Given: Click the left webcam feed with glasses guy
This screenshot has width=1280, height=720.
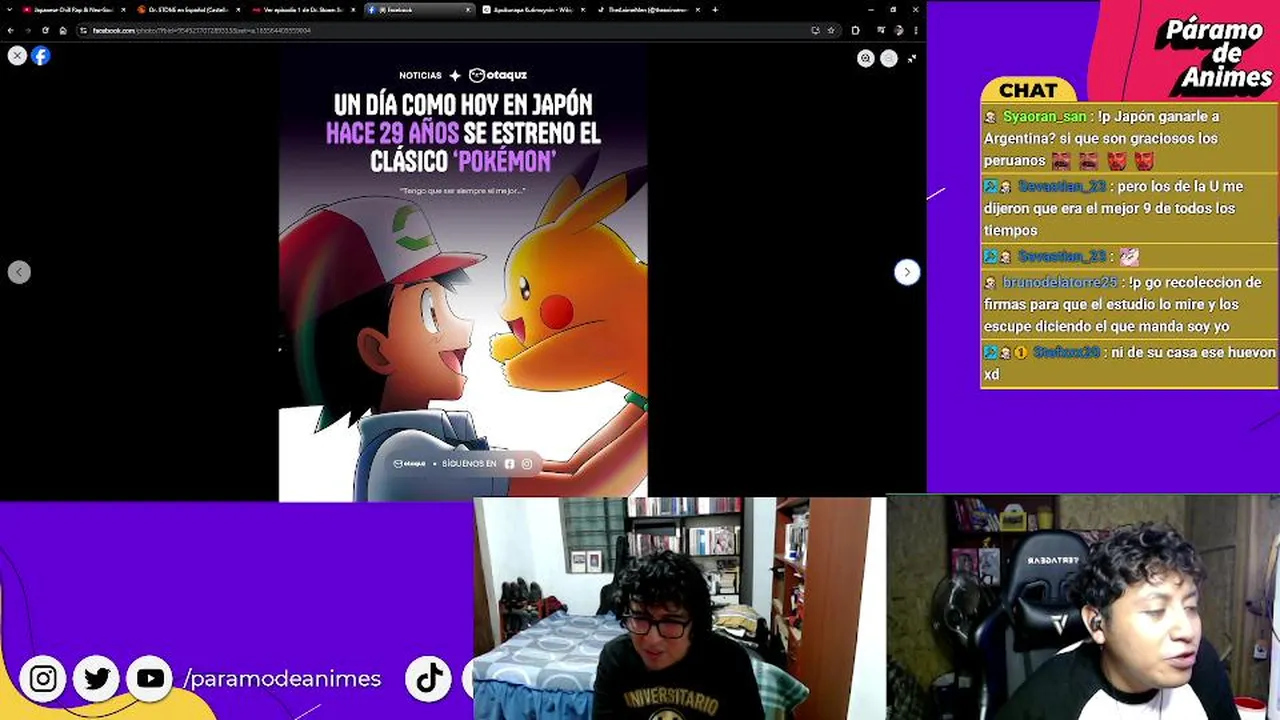Looking at the screenshot, I should pyautogui.click(x=679, y=608).
